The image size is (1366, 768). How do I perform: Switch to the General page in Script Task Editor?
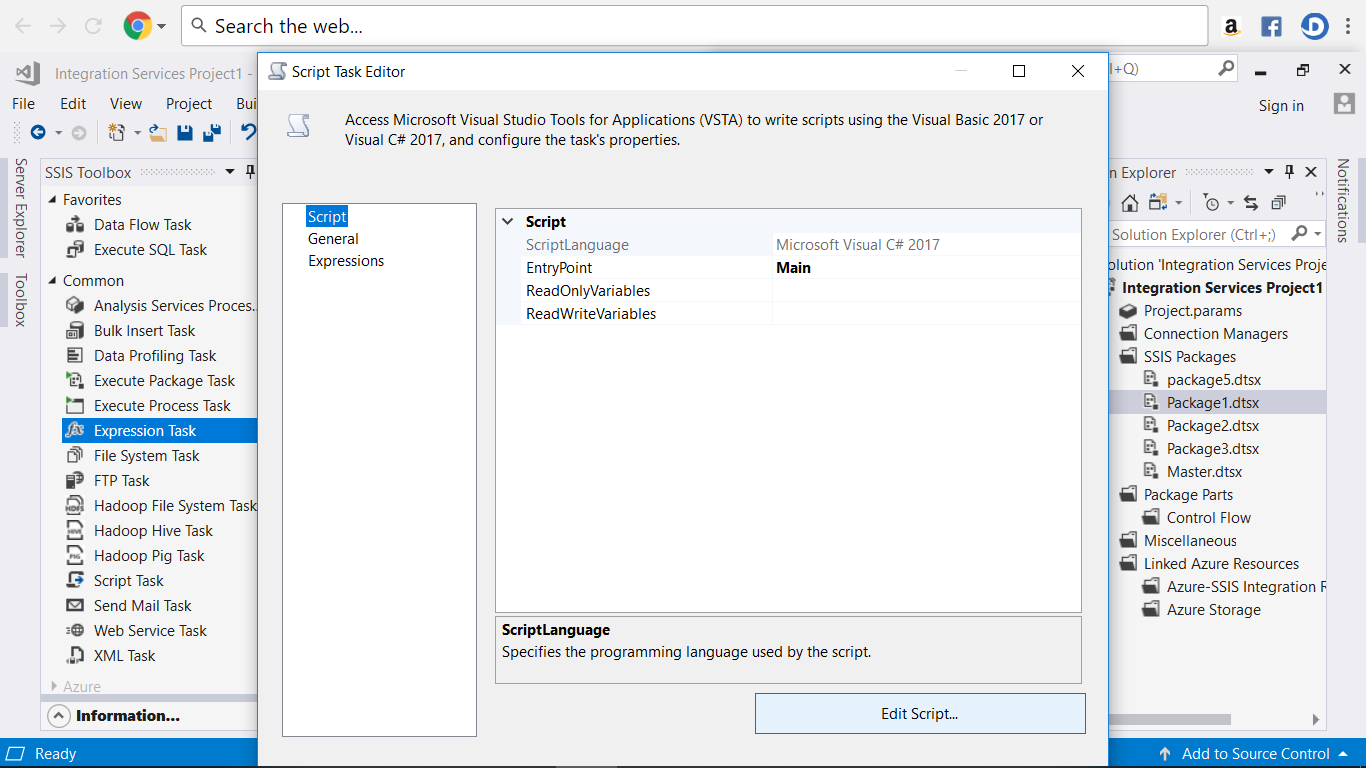[333, 238]
